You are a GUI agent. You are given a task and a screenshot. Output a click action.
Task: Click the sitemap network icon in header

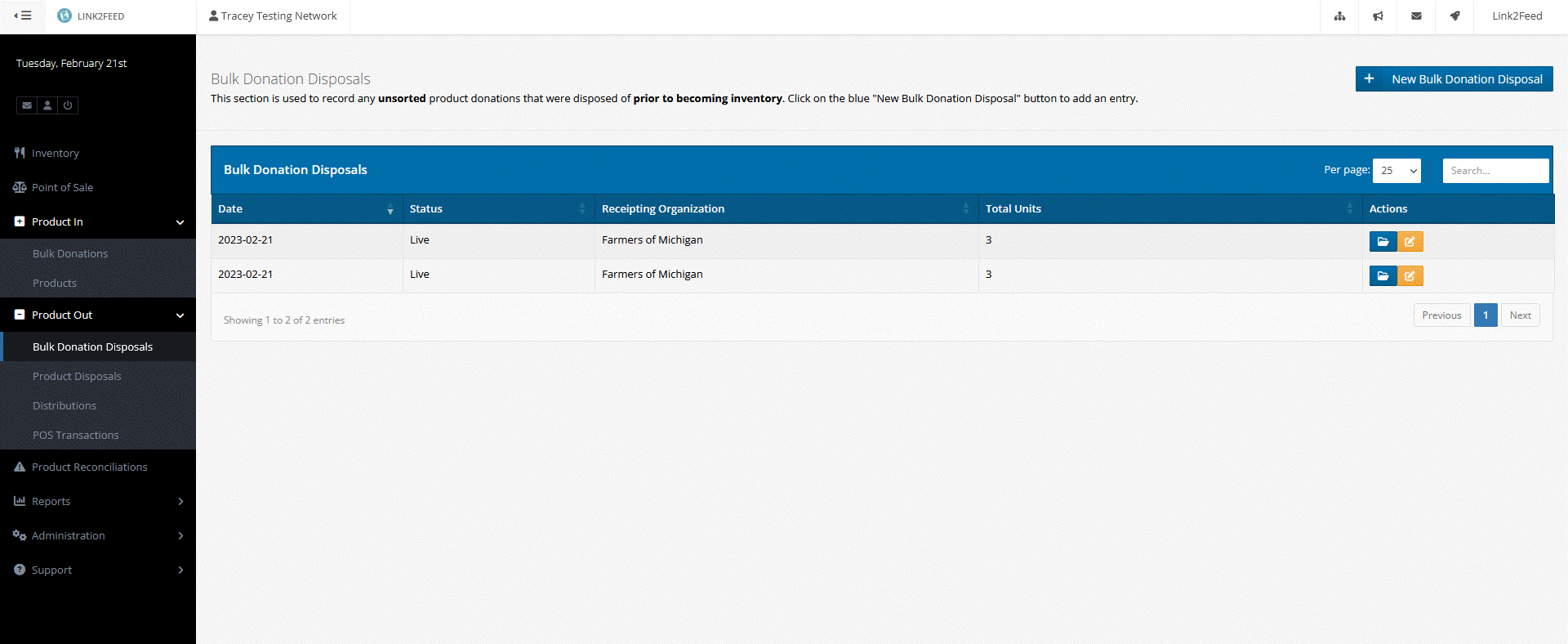point(1339,16)
